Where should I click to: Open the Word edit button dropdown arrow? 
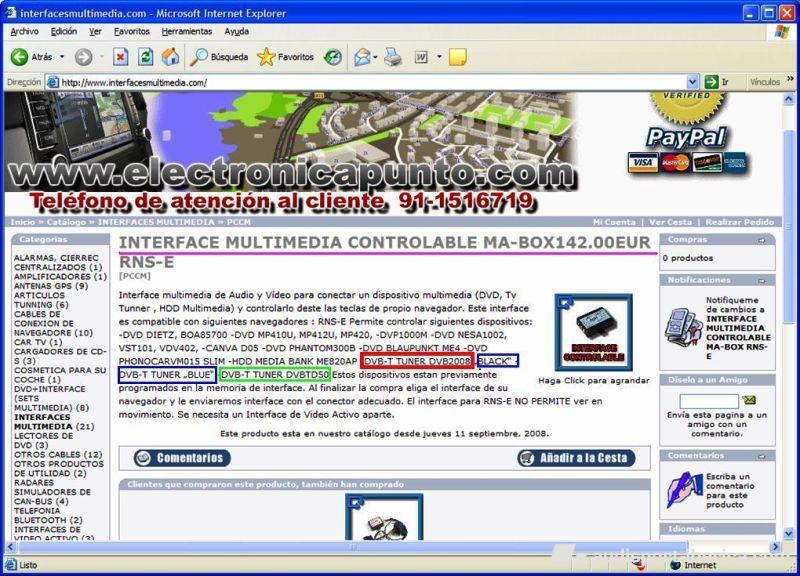(x=439, y=57)
